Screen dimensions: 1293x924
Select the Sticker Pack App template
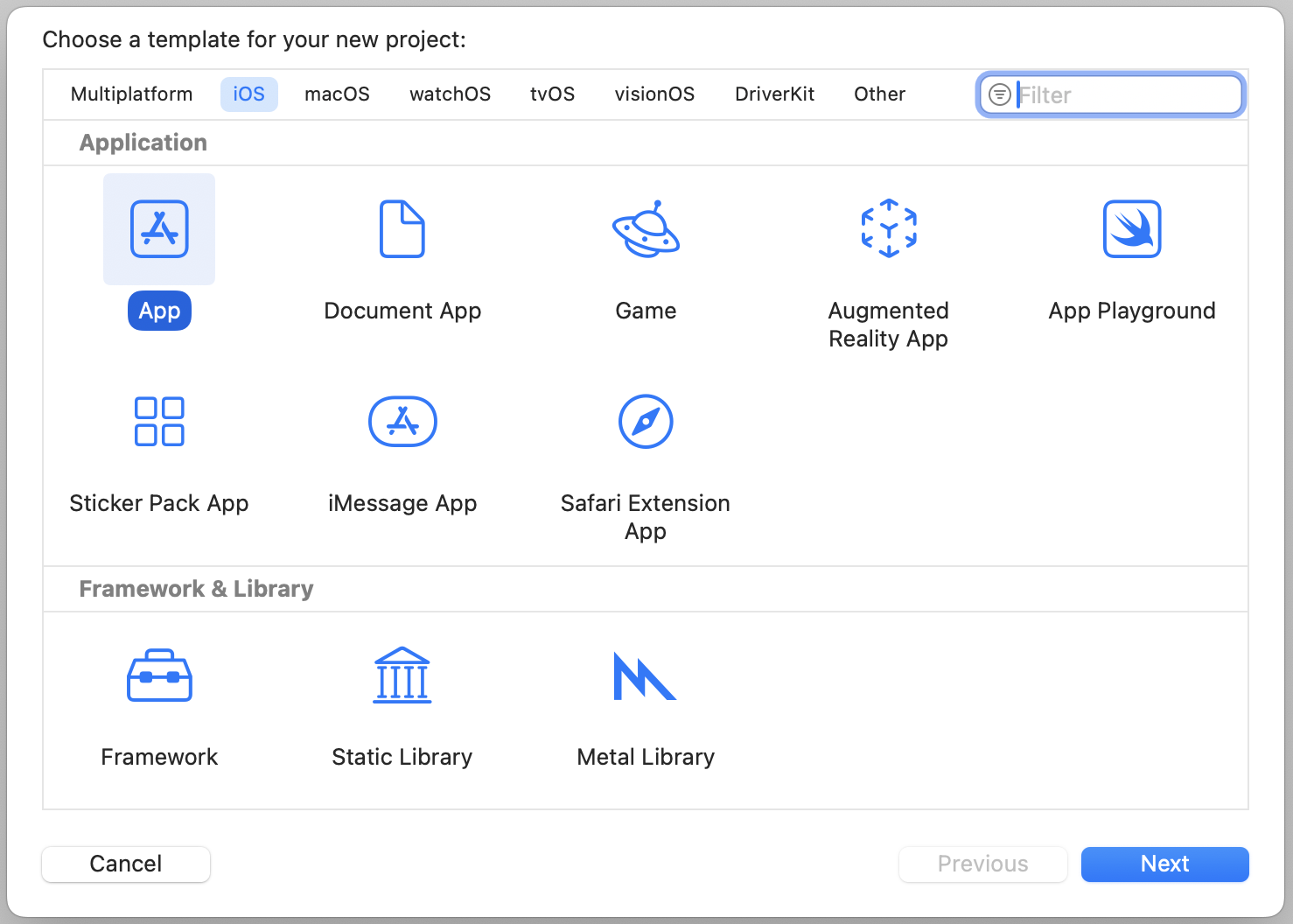tap(159, 422)
